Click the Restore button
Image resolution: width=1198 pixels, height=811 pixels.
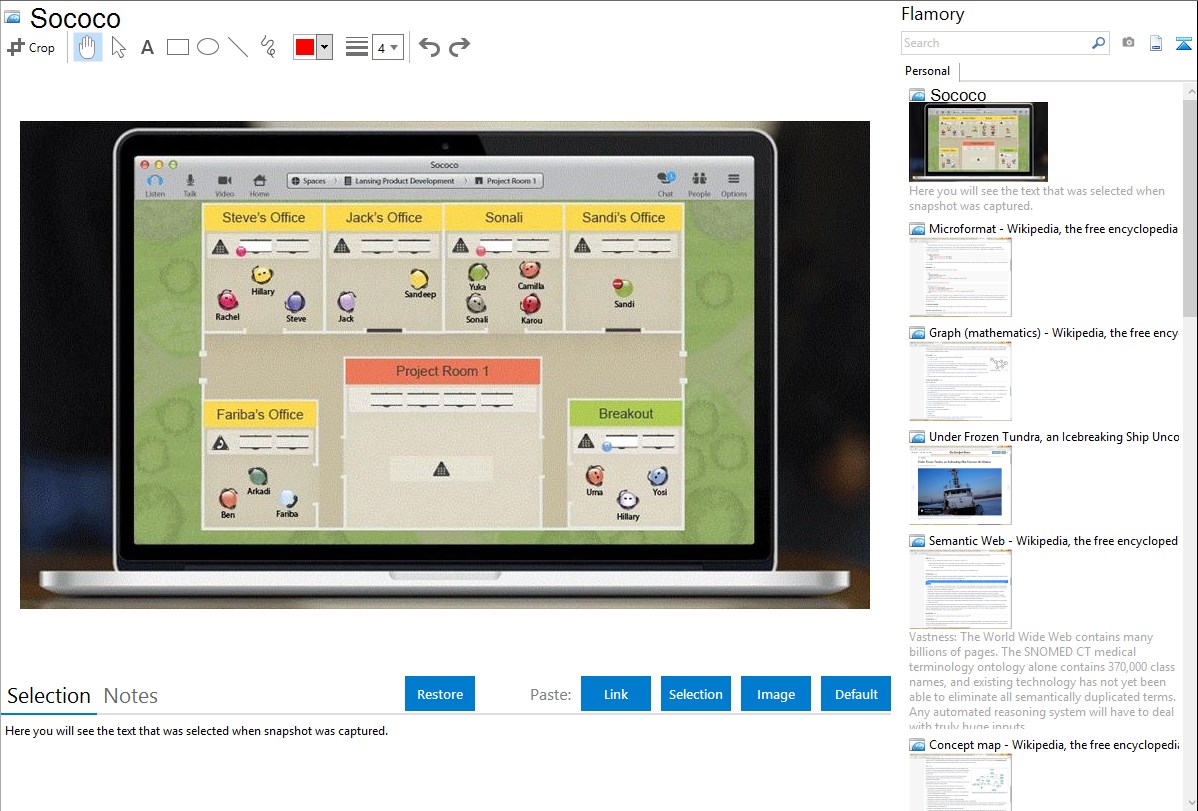click(x=440, y=694)
